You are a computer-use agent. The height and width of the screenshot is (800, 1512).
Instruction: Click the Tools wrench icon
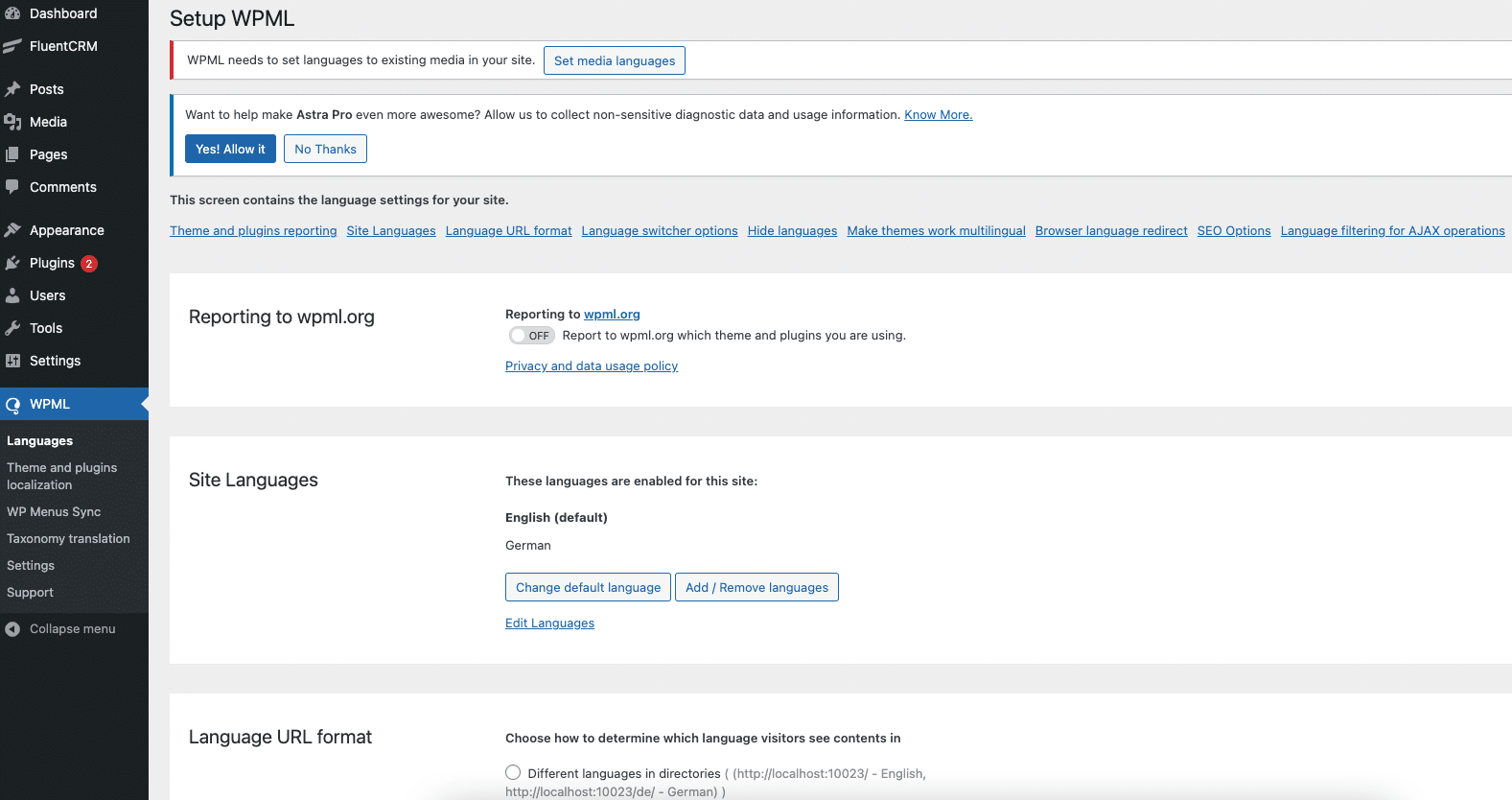pos(12,328)
